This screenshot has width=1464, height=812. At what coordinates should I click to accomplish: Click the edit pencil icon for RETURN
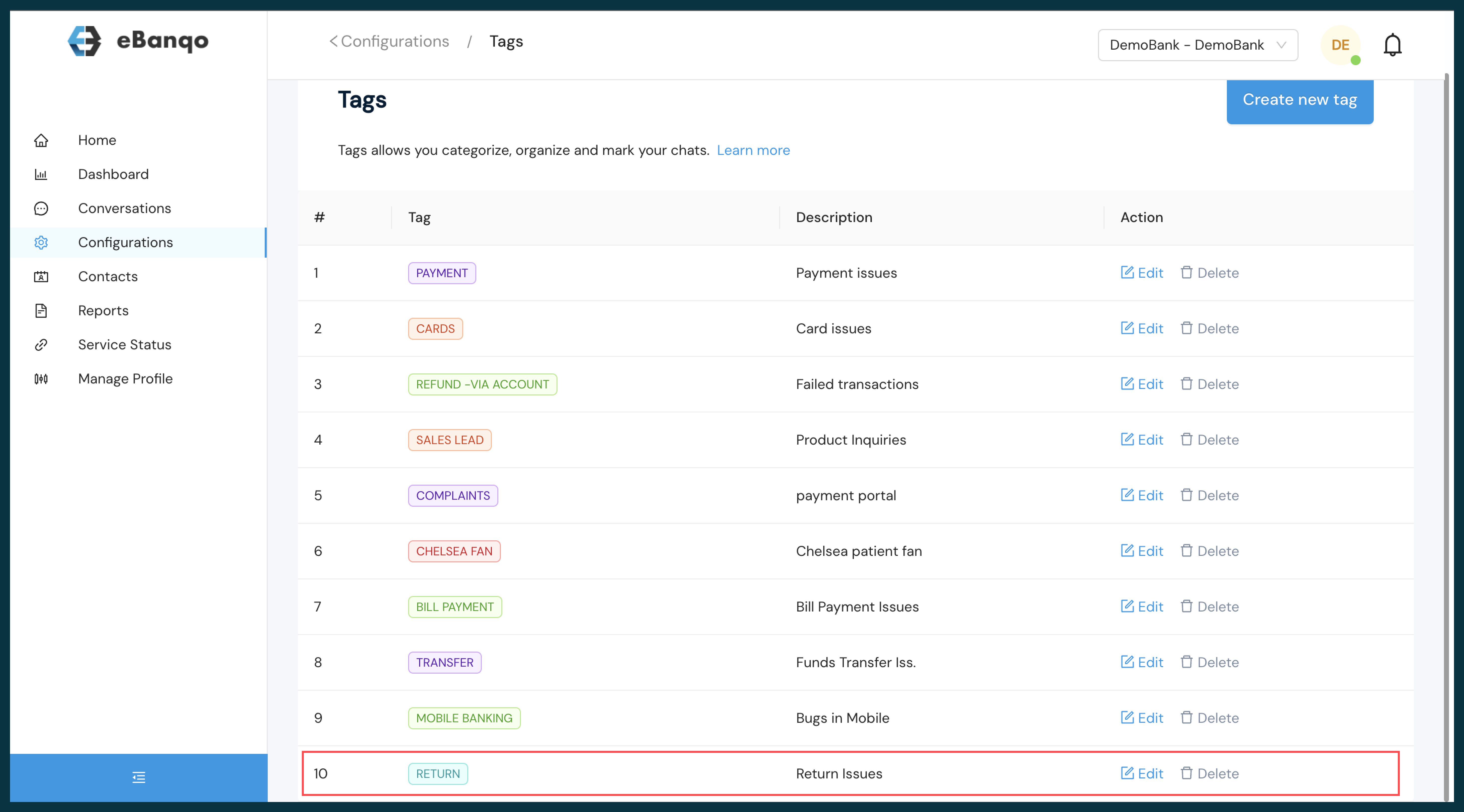pyautogui.click(x=1127, y=773)
